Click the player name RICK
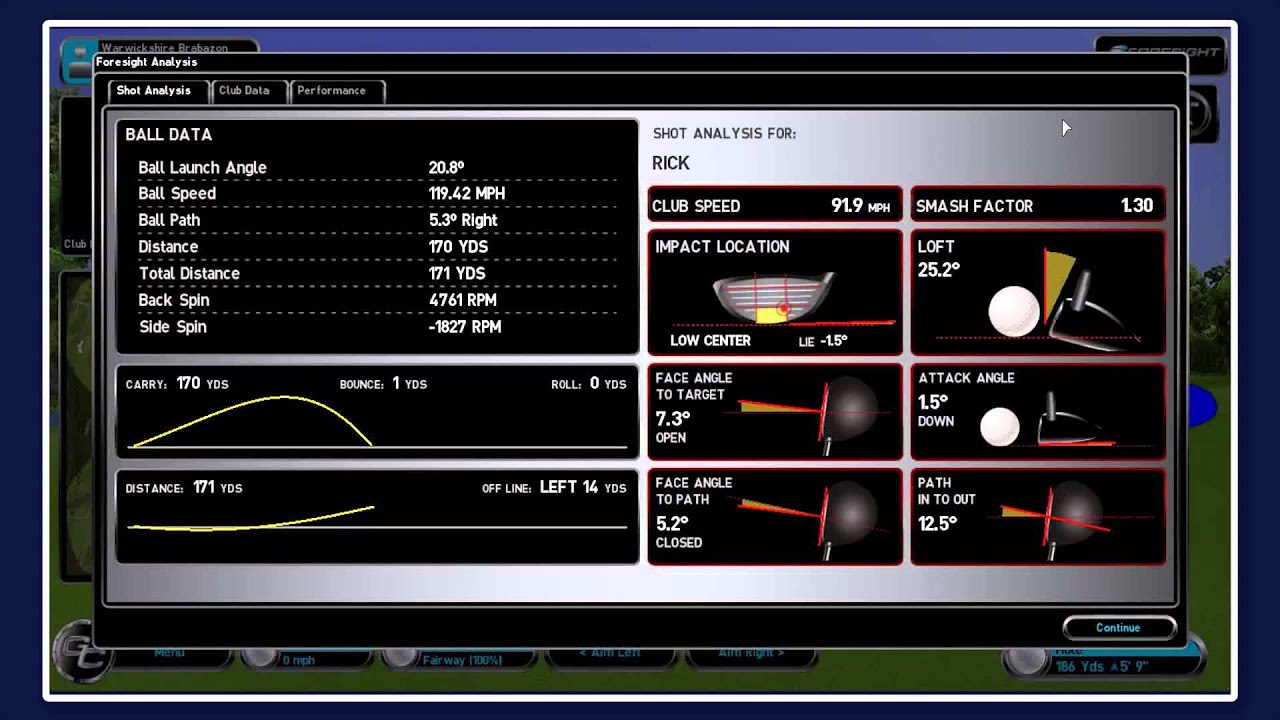This screenshot has height=720, width=1280. (671, 163)
